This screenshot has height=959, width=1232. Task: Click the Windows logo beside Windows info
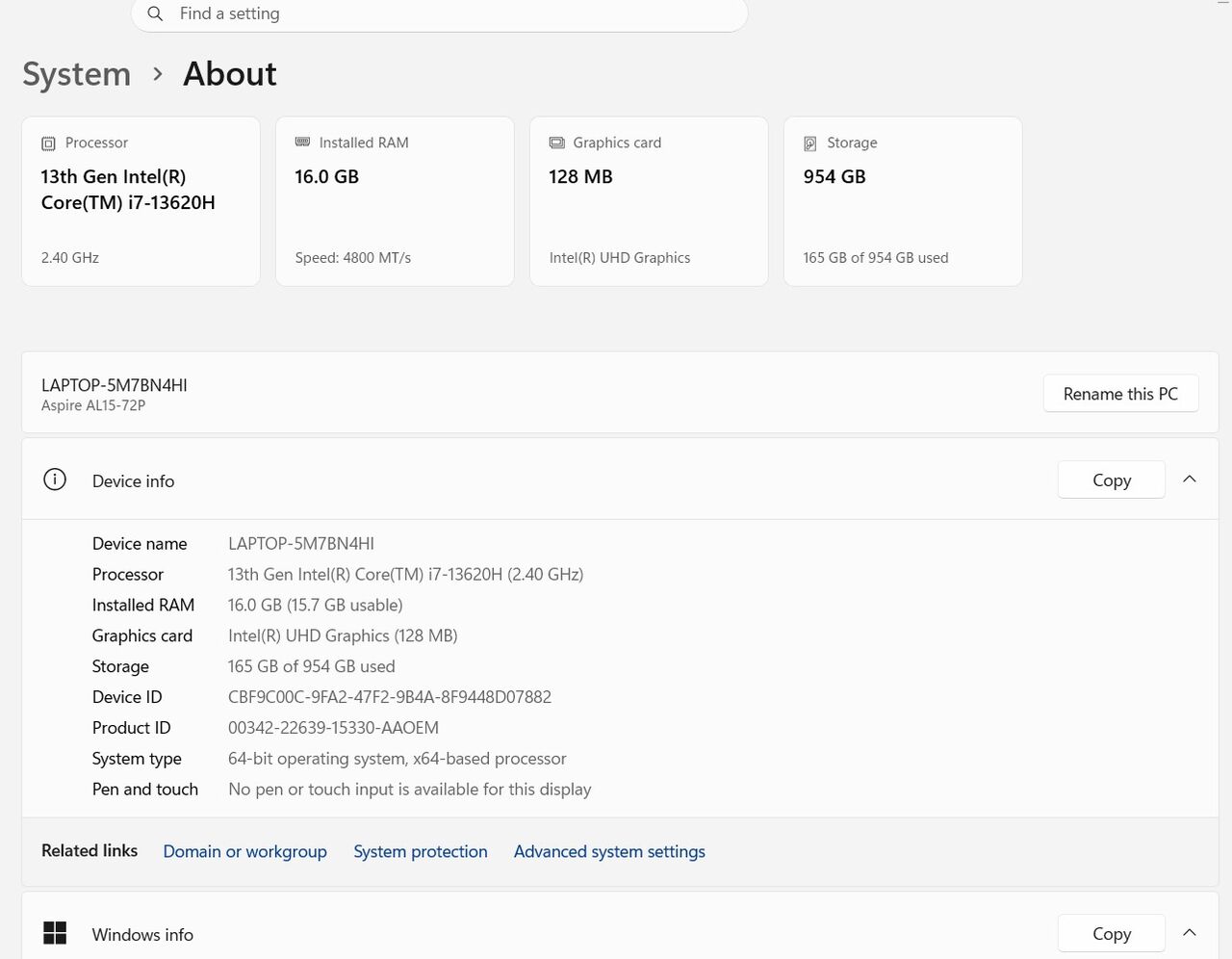click(x=55, y=933)
